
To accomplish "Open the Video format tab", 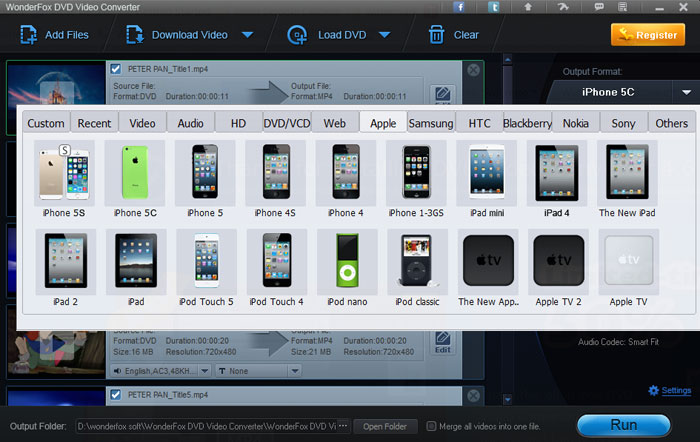I will [142, 123].
